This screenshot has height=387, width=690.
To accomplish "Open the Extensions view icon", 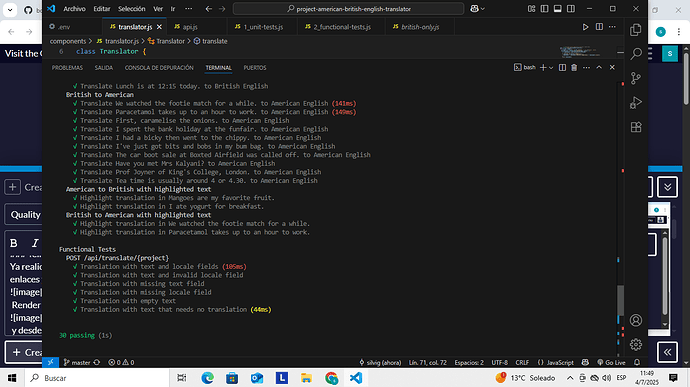I will [635, 127].
